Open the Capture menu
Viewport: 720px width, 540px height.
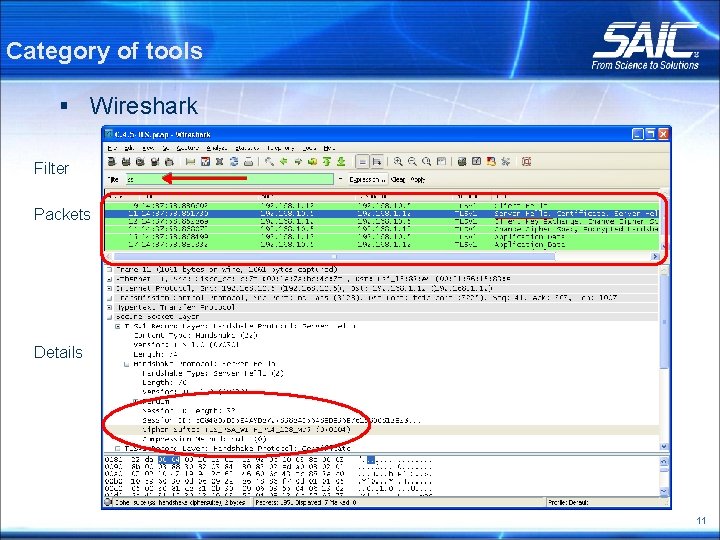click(x=187, y=148)
